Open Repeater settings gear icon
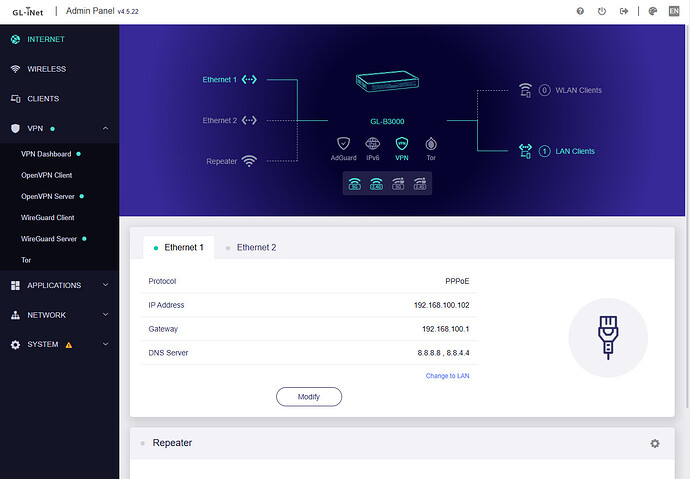The image size is (690, 479). pos(655,443)
